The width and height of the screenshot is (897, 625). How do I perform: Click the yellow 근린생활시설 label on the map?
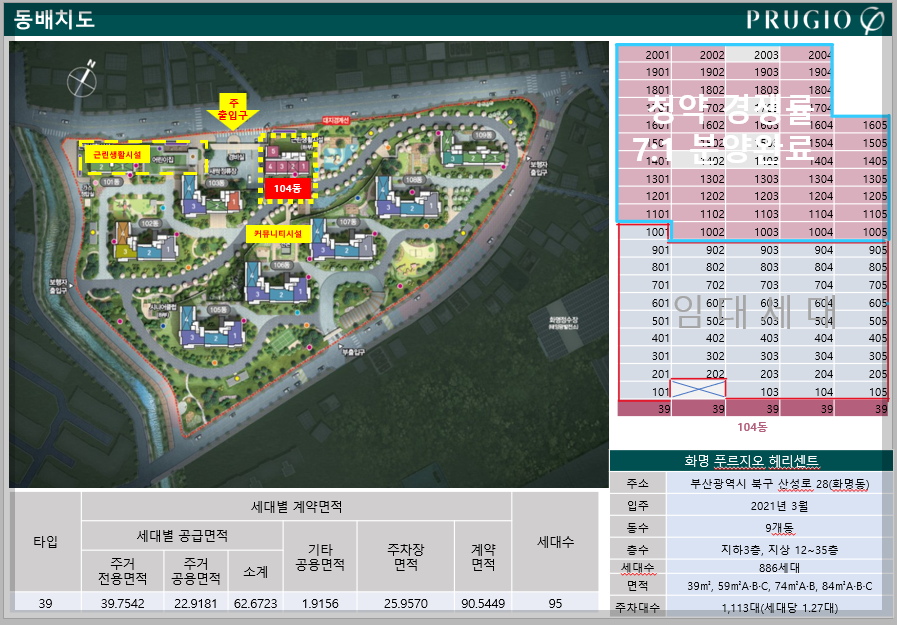click(117, 154)
